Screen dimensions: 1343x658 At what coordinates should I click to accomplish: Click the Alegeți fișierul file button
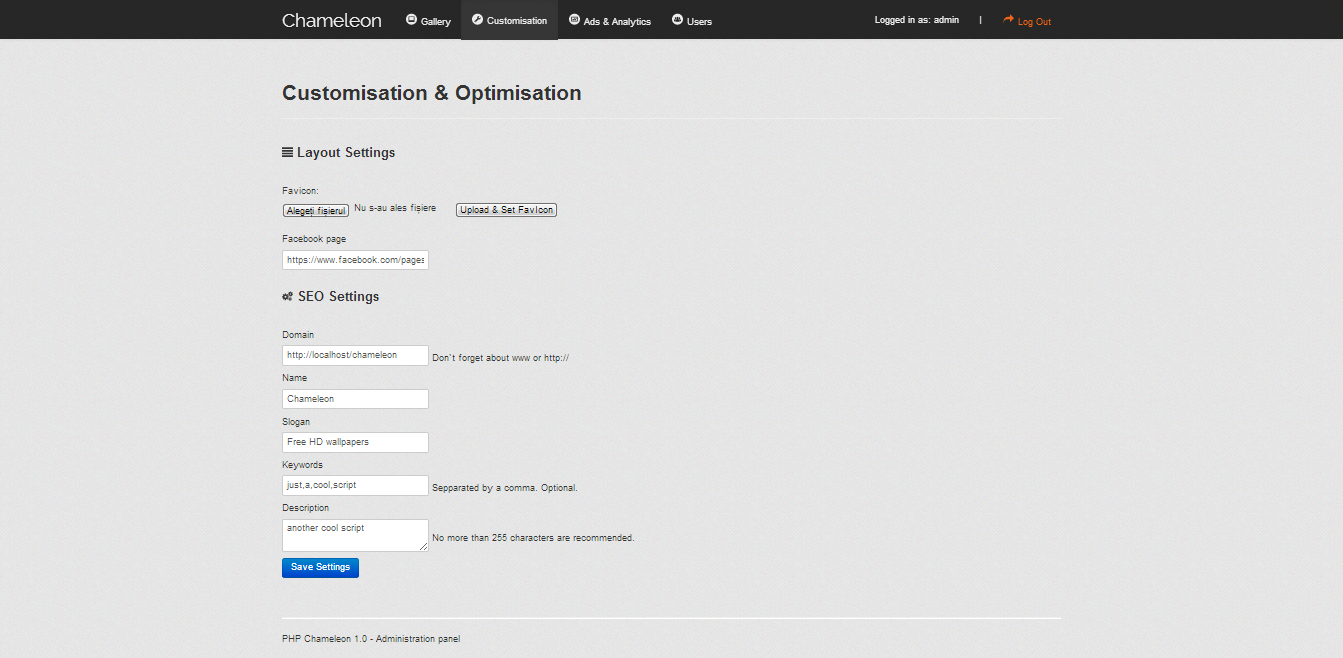pyautogui.click(x=316, y=211)
